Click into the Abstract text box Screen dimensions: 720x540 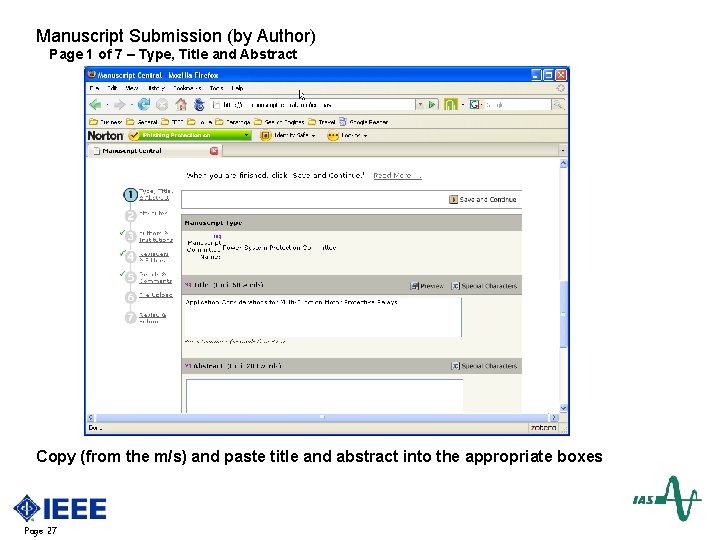click(x=324, y=396)
